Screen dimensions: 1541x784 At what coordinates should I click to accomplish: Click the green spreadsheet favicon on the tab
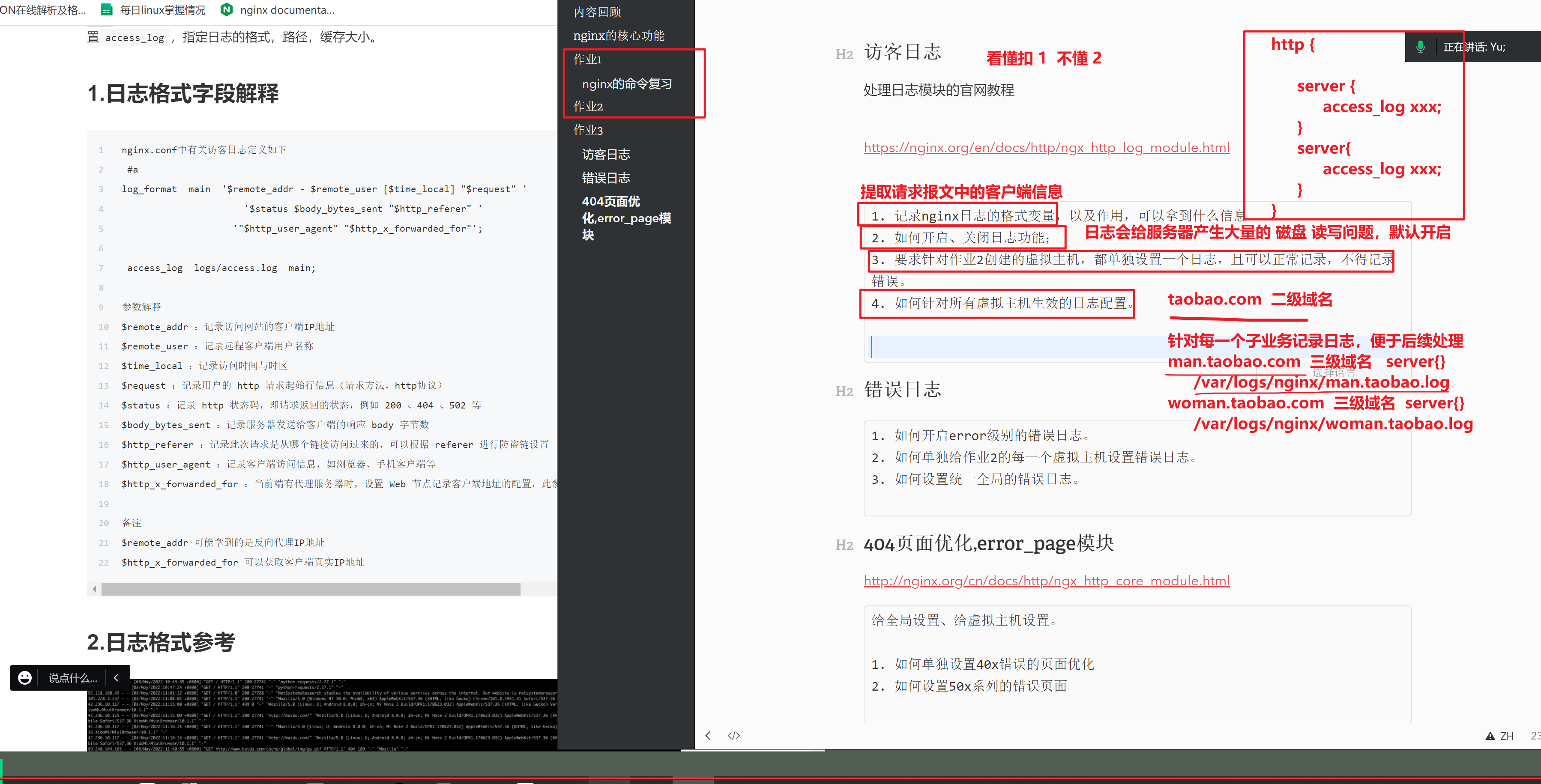[106, 9]
